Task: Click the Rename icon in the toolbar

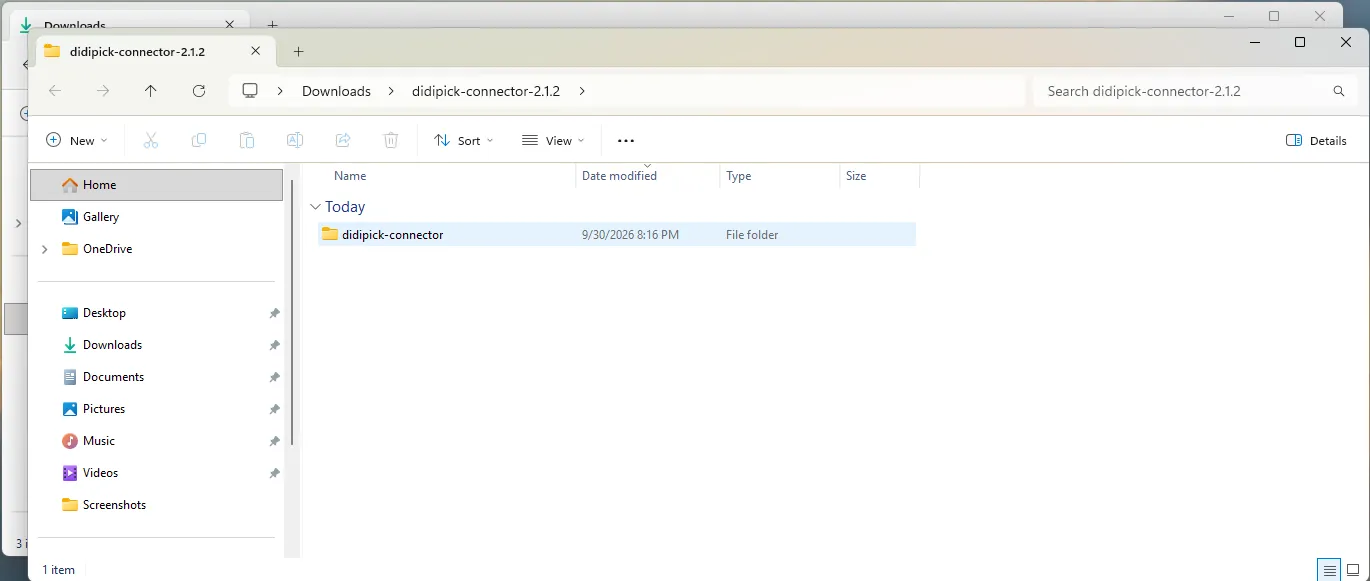Action: click(295, 141)
